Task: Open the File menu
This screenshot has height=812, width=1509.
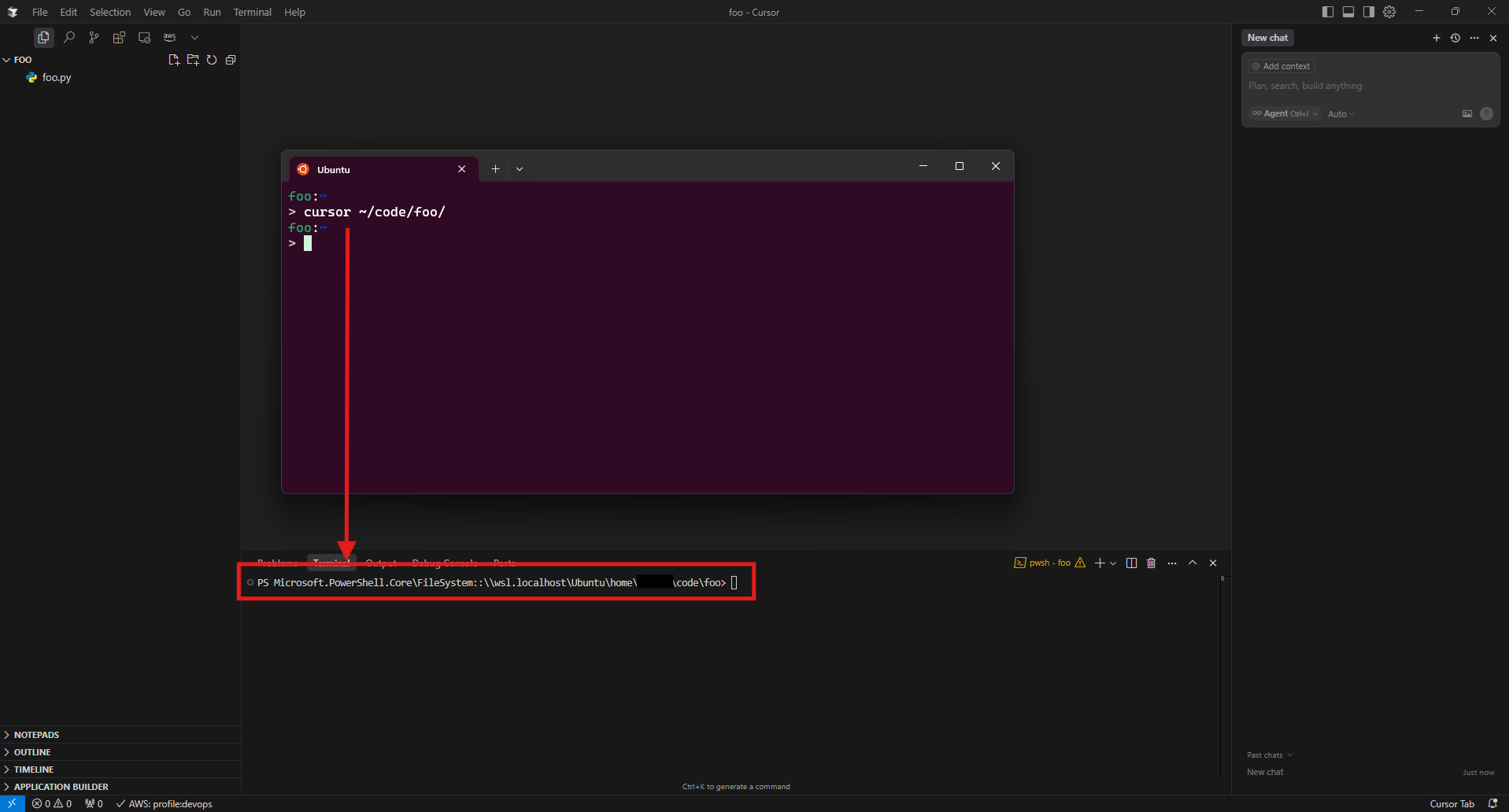Action: pyautogui.click(x=40, y=12)
